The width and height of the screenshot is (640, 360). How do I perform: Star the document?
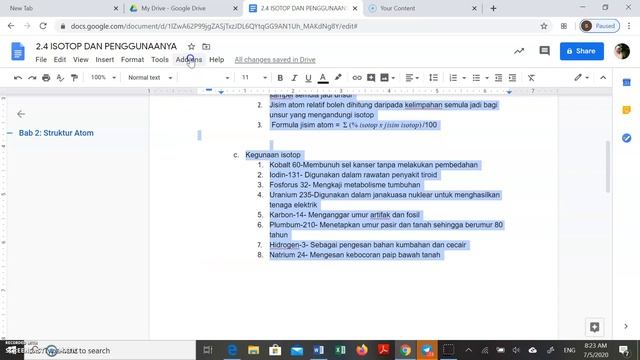click(191, 47)
